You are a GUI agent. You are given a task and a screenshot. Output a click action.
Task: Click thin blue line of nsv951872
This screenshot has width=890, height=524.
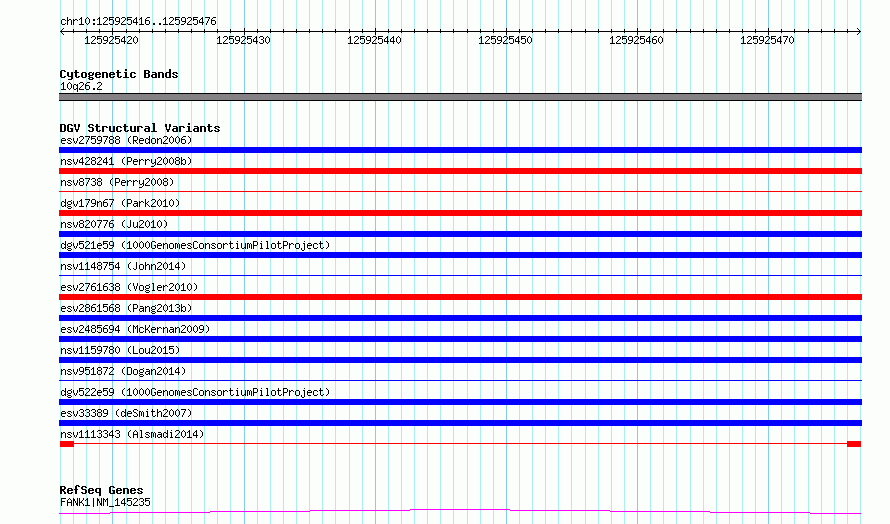(460, 381)
